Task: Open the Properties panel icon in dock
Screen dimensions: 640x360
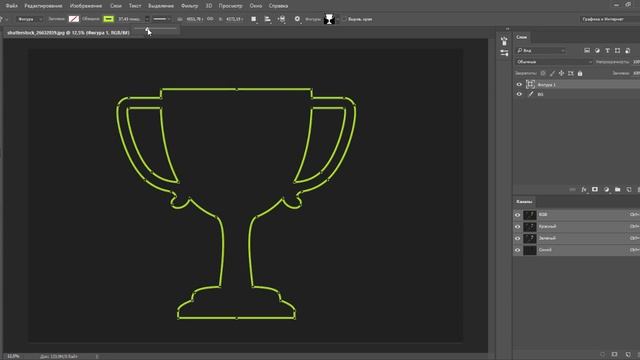Action: (x=504, y=53)
